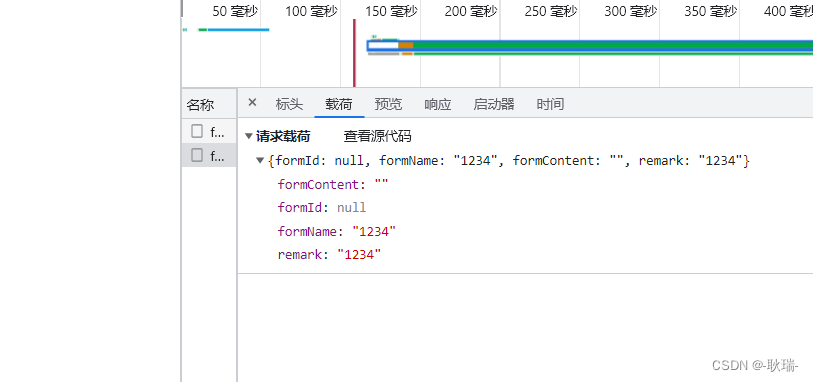
Task: Switch to the 标头 tab
Action: coord(289,104)
